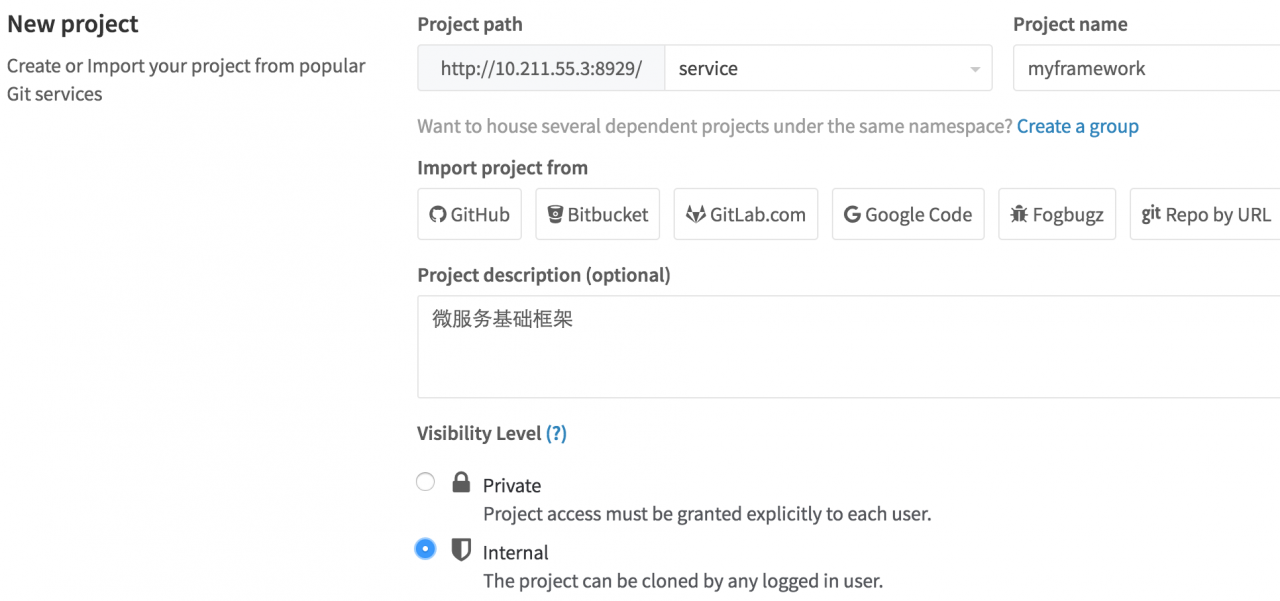This screenshot has width=1280, height=601.
Task: Click the GitLab.com fox logo icon
Action: point(695,214)
